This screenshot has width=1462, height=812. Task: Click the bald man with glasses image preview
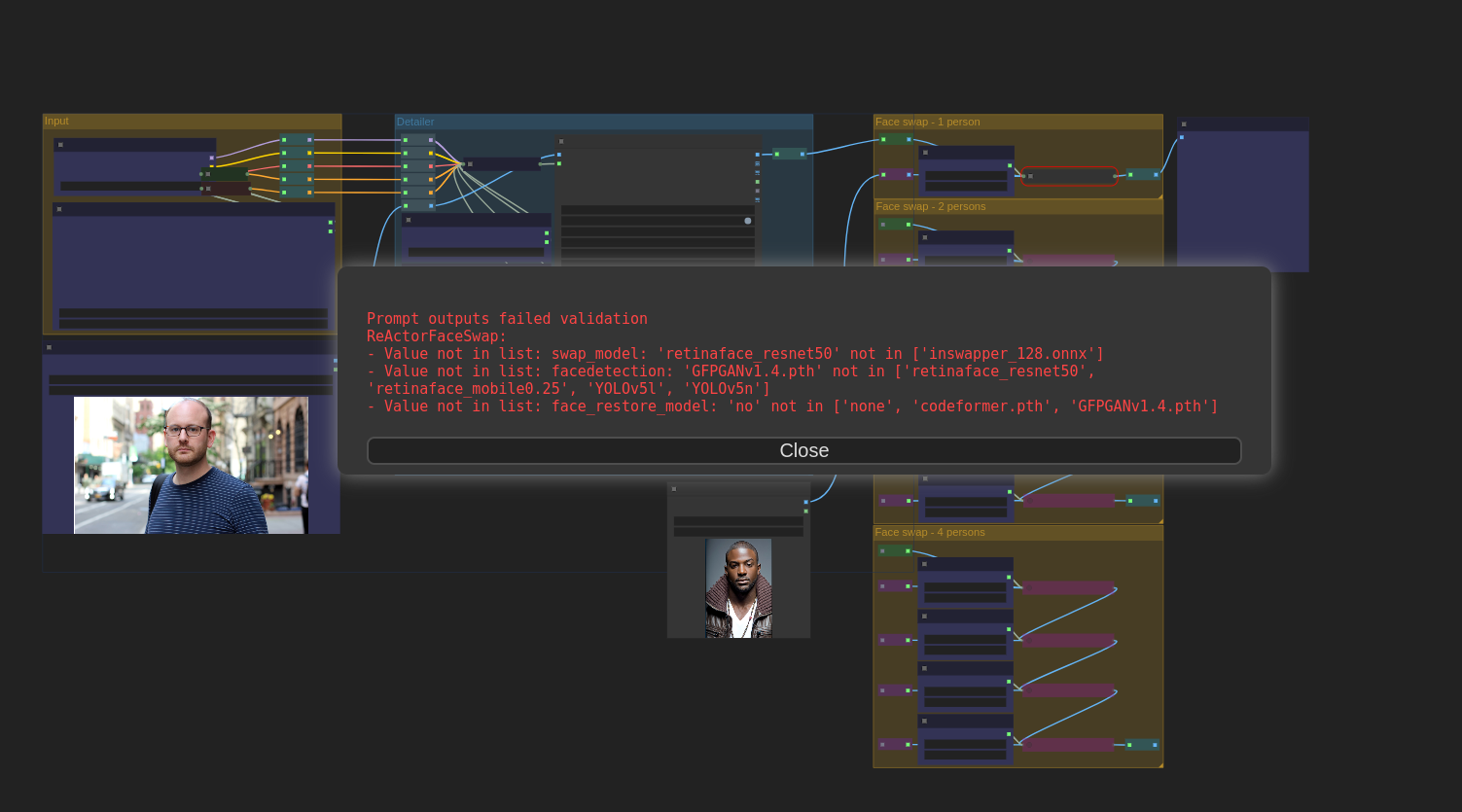click(191, 465)
